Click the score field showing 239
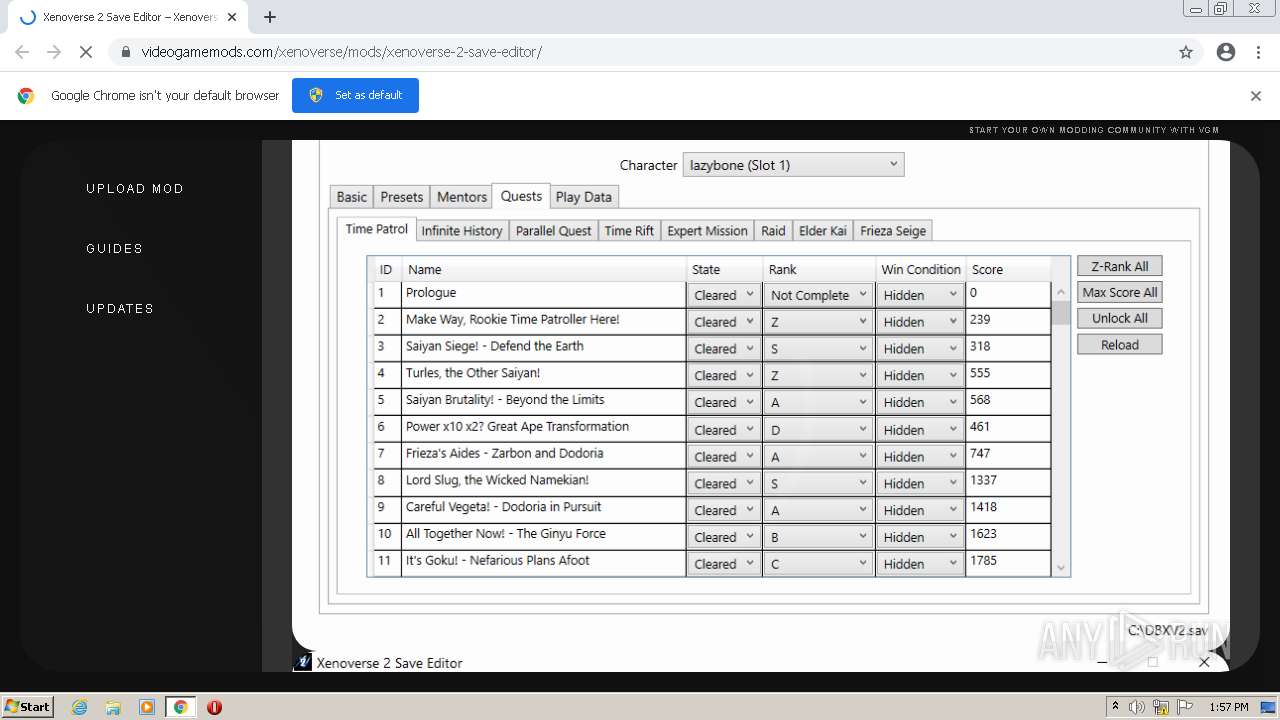Screen dimensions: 1280x720 click(x=1008, y=321)
